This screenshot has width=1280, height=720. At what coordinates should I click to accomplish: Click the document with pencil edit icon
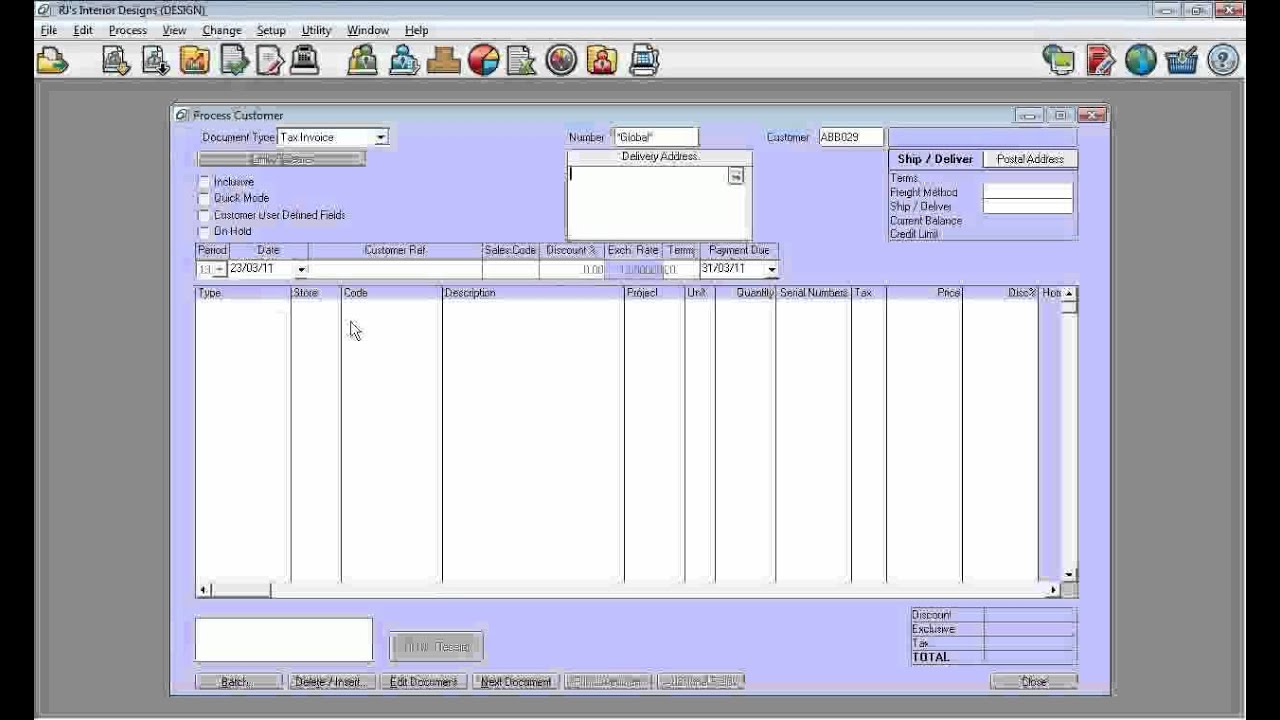270,61
